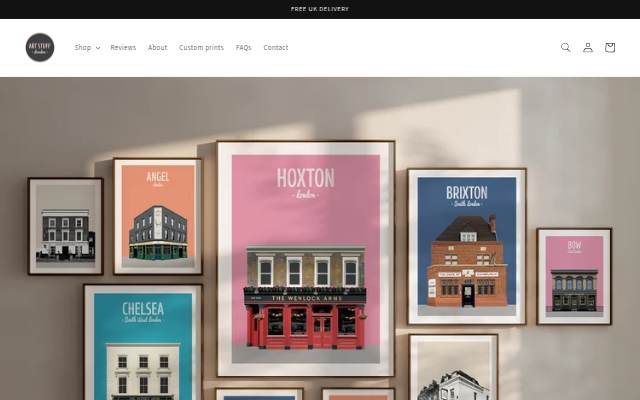
Task: Select the Brixton blue print
Action: pos(467,247)
